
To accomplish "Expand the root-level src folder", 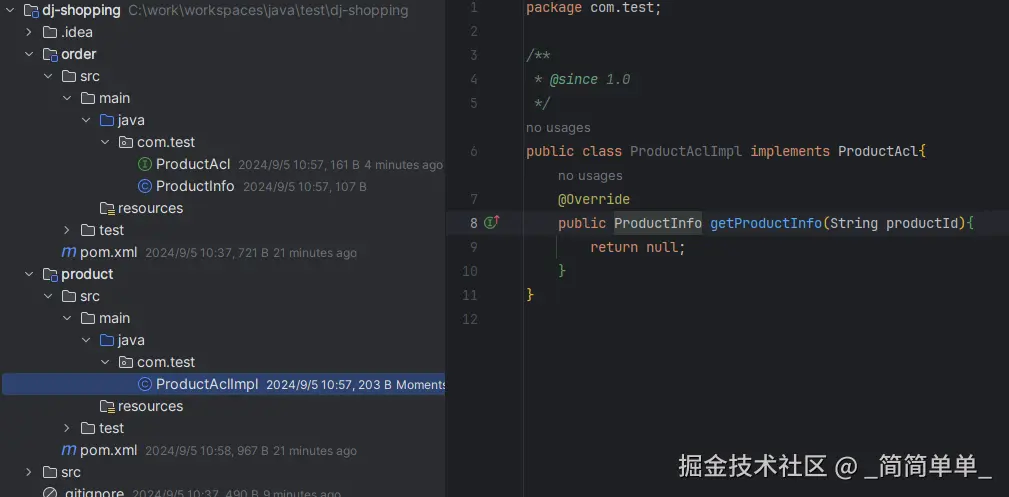I will click(x=28, y=472).
